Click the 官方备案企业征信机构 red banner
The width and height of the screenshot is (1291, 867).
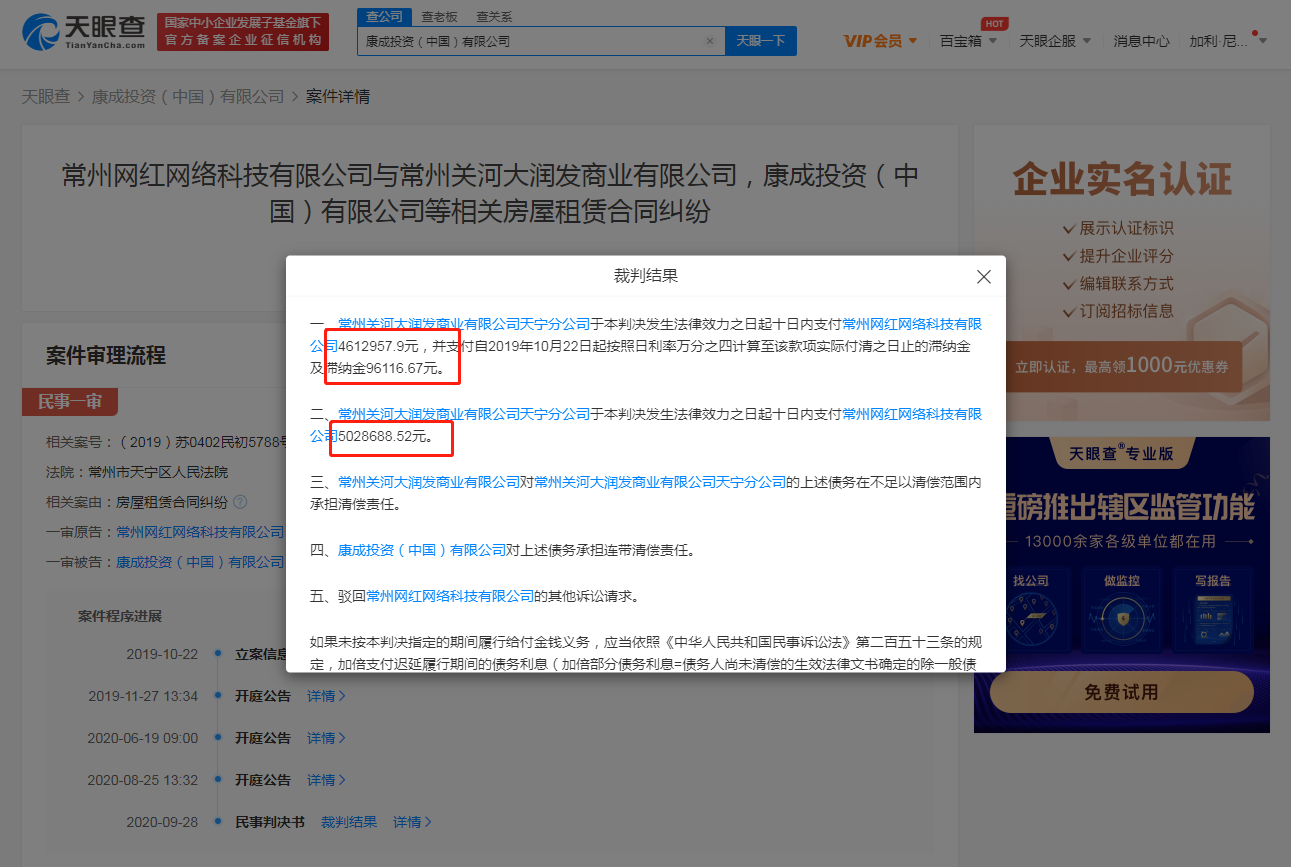(243, 32)
